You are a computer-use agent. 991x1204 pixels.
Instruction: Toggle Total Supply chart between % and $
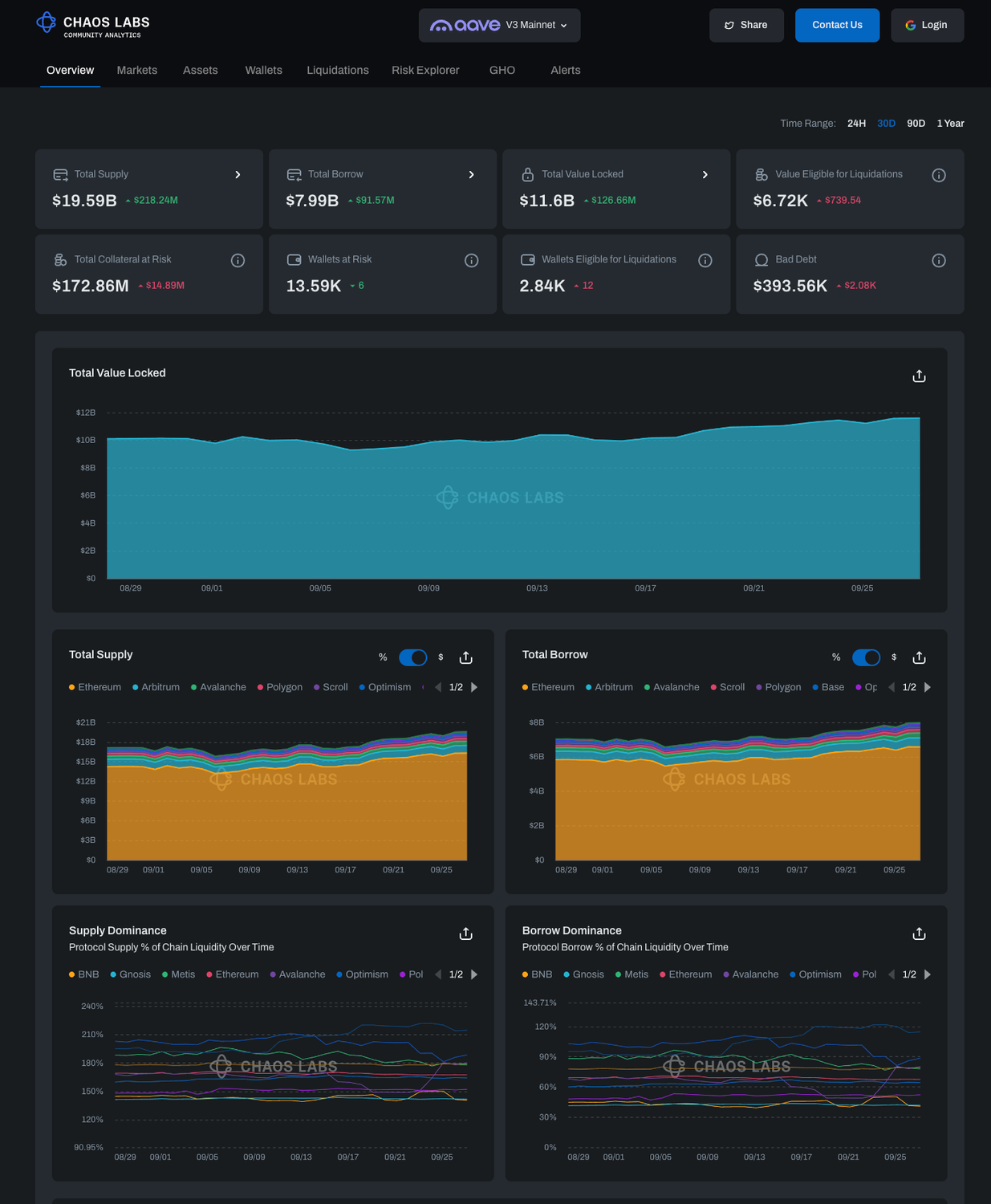pyautogui.click(x=412, y=658)
